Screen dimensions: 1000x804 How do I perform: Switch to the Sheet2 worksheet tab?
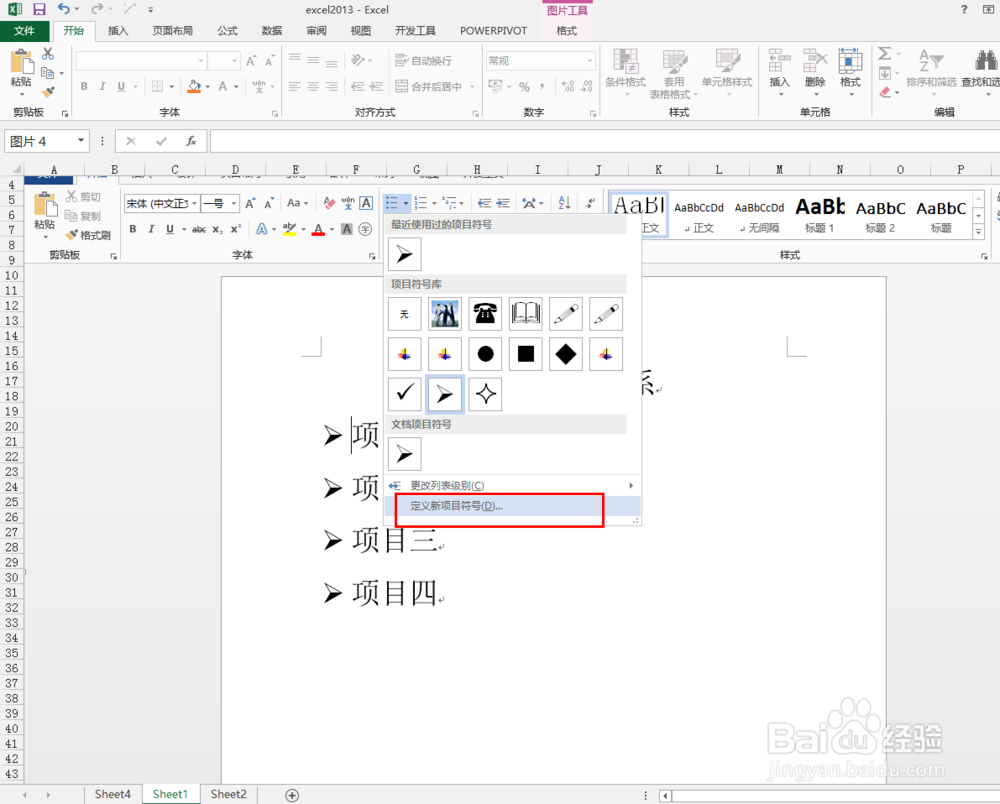pyautogui.click(x=228, y=793)
